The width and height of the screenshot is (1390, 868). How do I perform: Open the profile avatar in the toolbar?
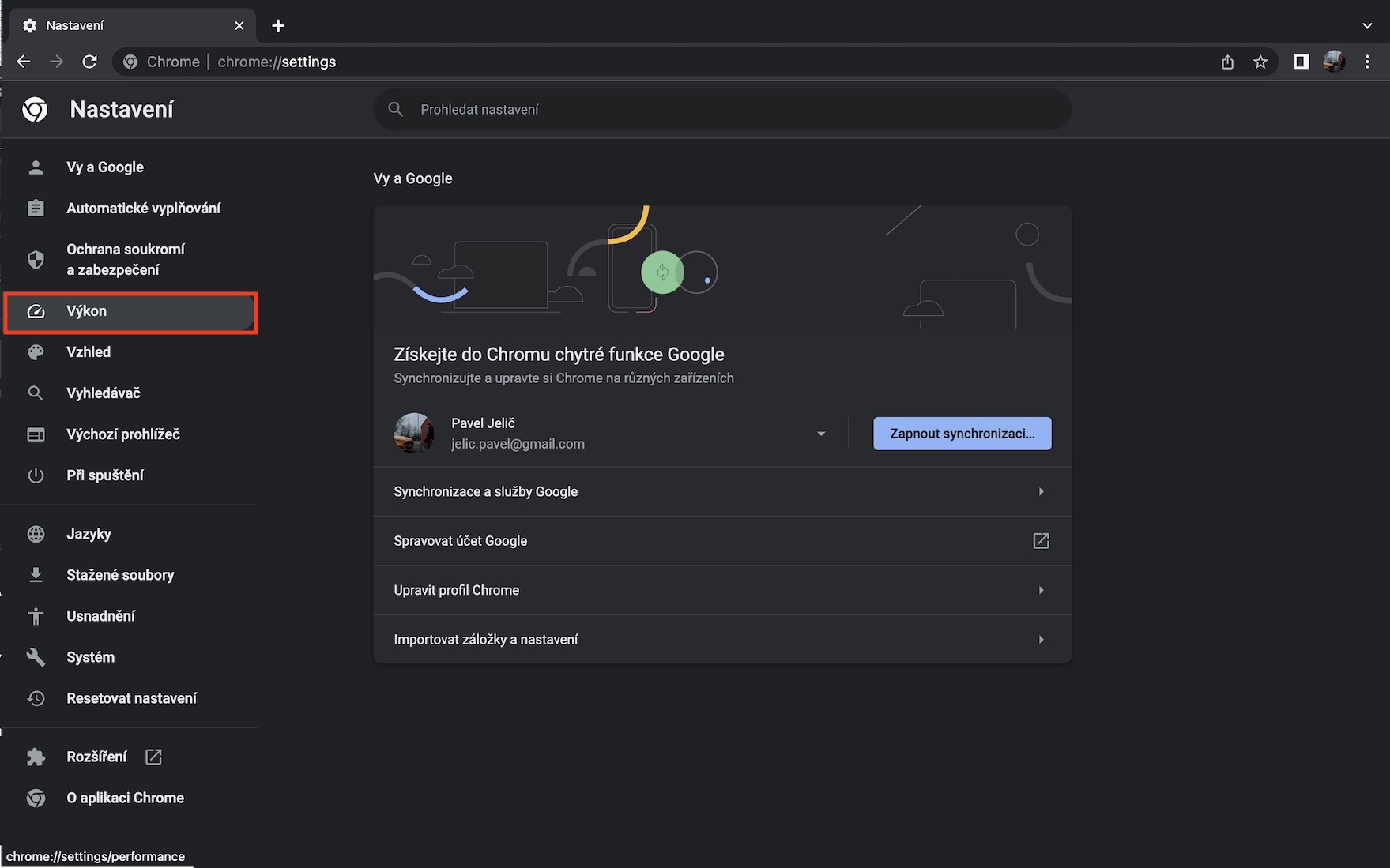tap(1334, 62)
